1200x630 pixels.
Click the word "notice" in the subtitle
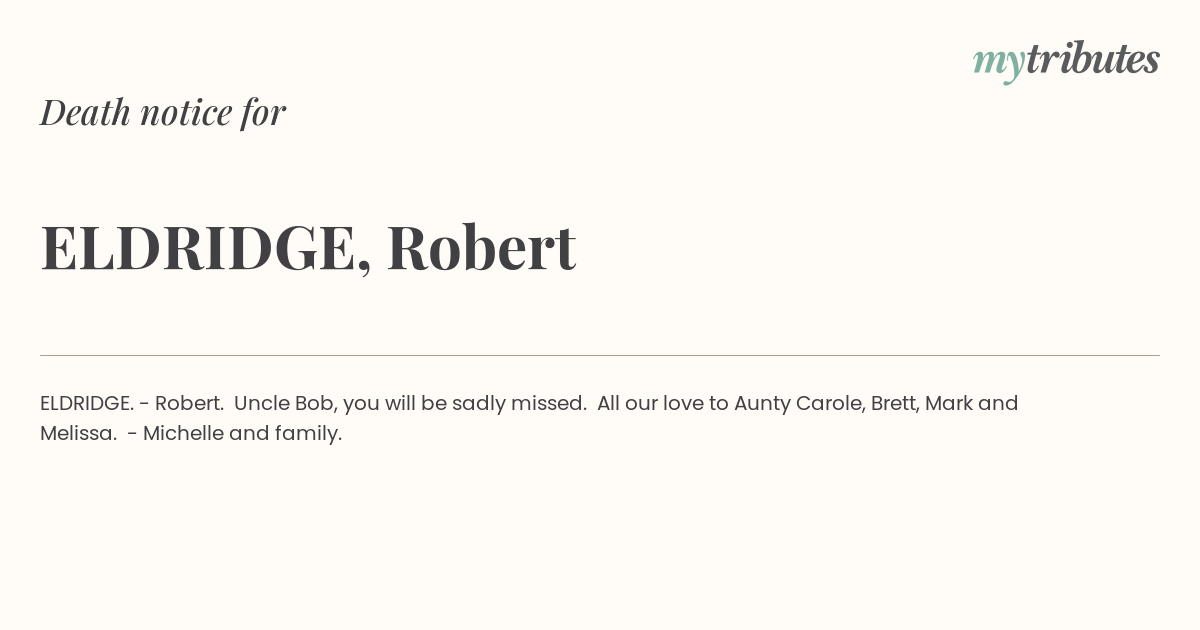[x=186, y=113]
